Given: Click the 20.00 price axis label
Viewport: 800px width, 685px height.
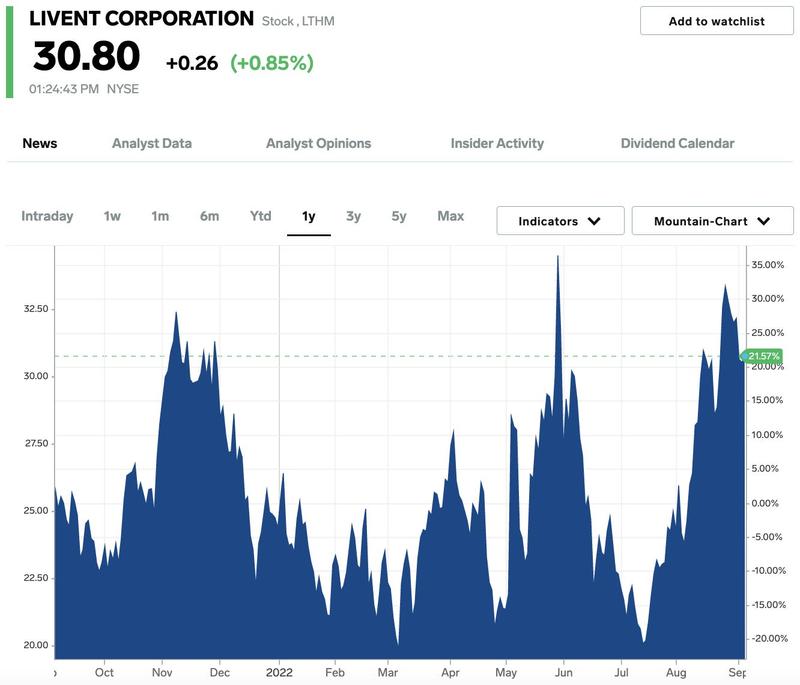Looking at the screenshot, I should coord(36,645).
